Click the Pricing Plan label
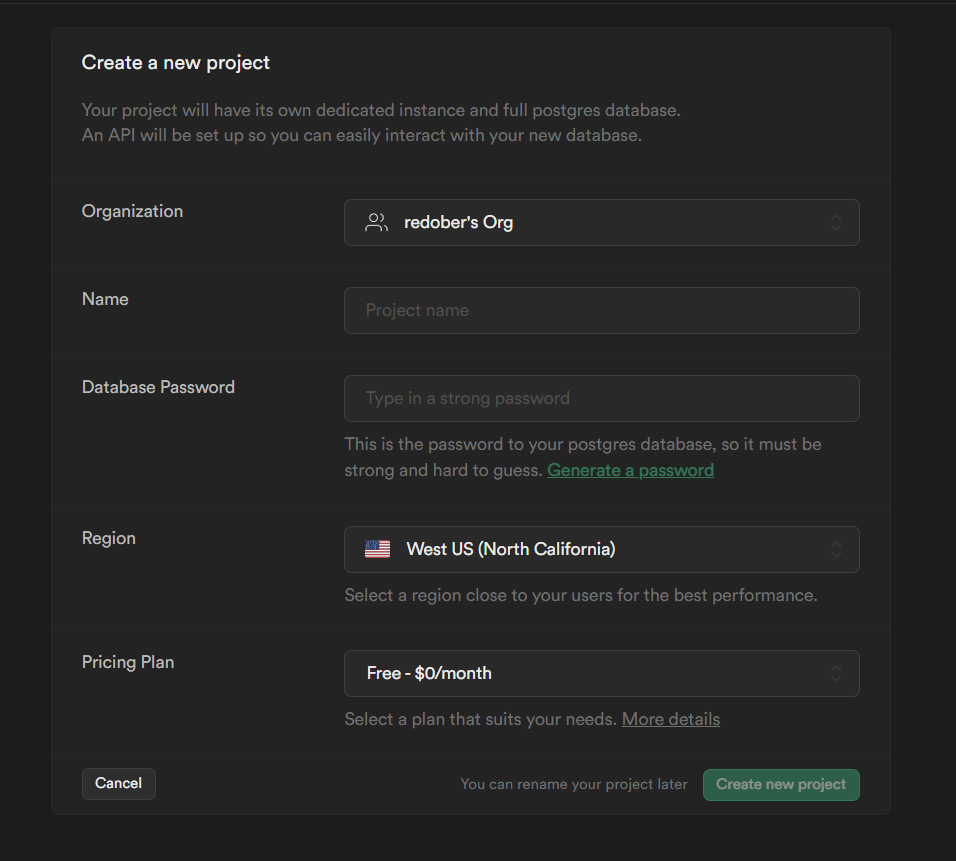Viewport: 956px width, 861px height. (x=128, y=662)
